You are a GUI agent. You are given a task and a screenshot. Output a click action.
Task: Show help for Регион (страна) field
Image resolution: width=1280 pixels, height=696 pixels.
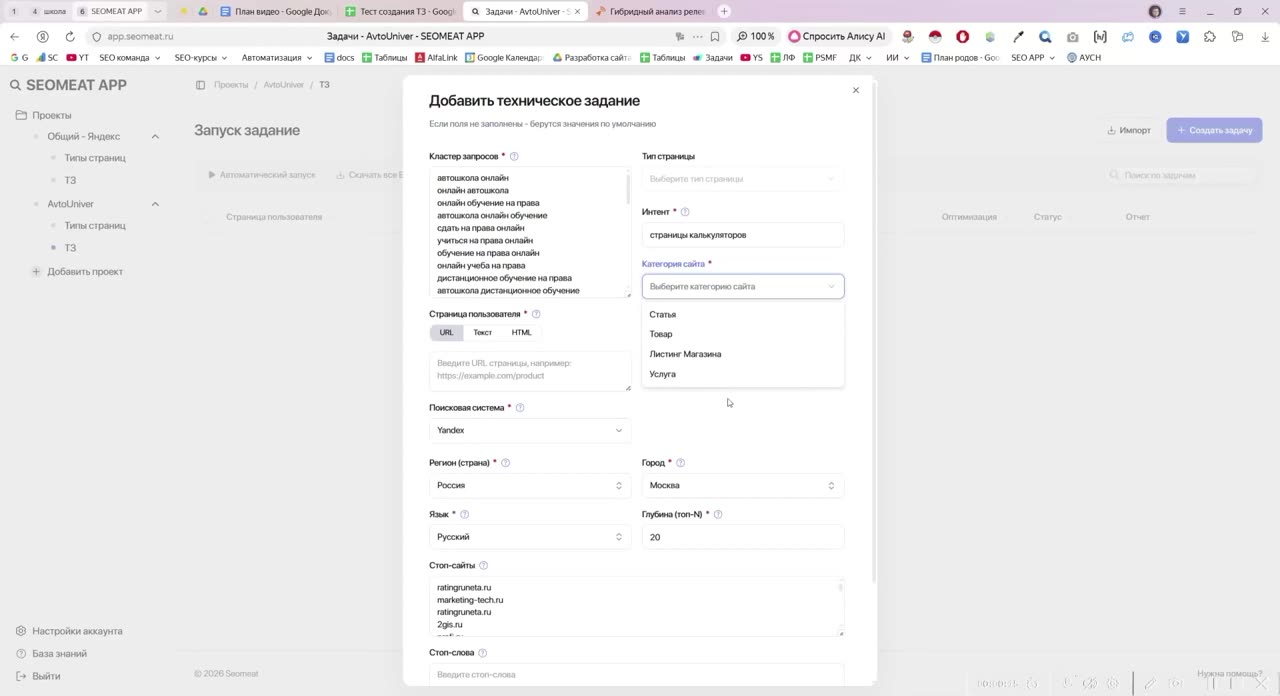tap(505, 463)
